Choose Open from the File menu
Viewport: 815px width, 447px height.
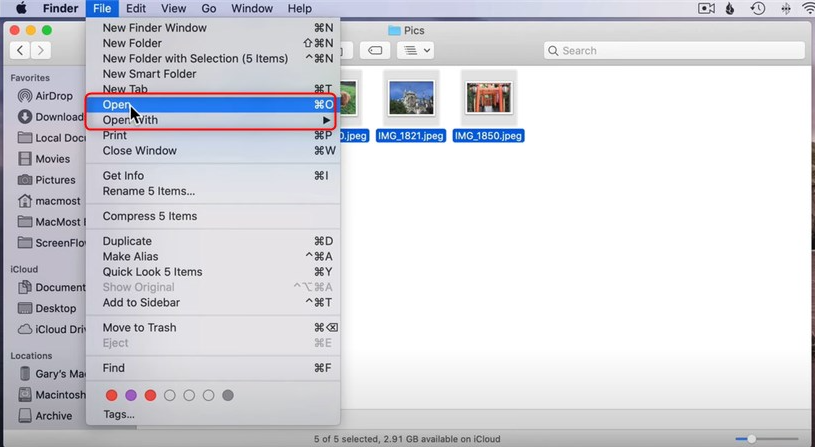(x=213, y=104)
